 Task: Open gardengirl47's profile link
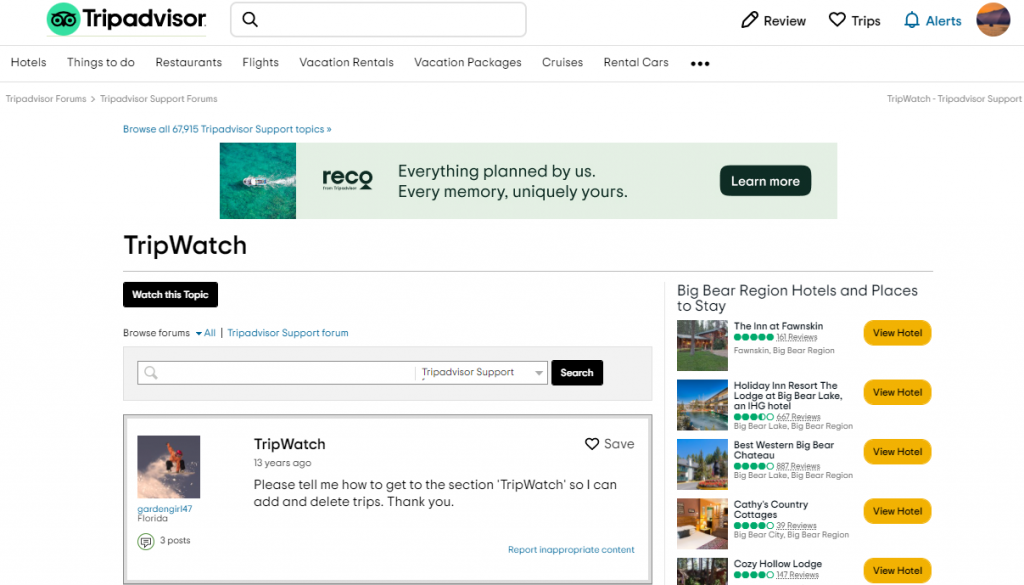pos(165,509)
